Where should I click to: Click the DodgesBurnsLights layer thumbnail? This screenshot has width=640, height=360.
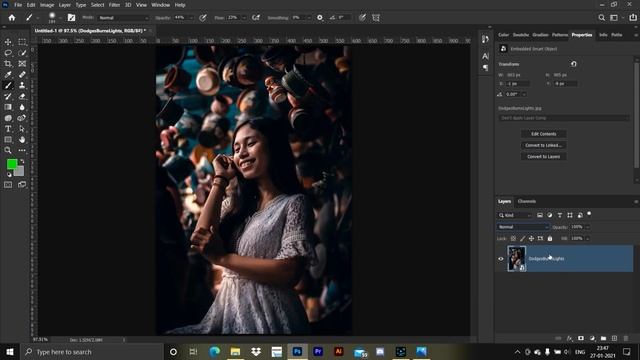point(516,259)
